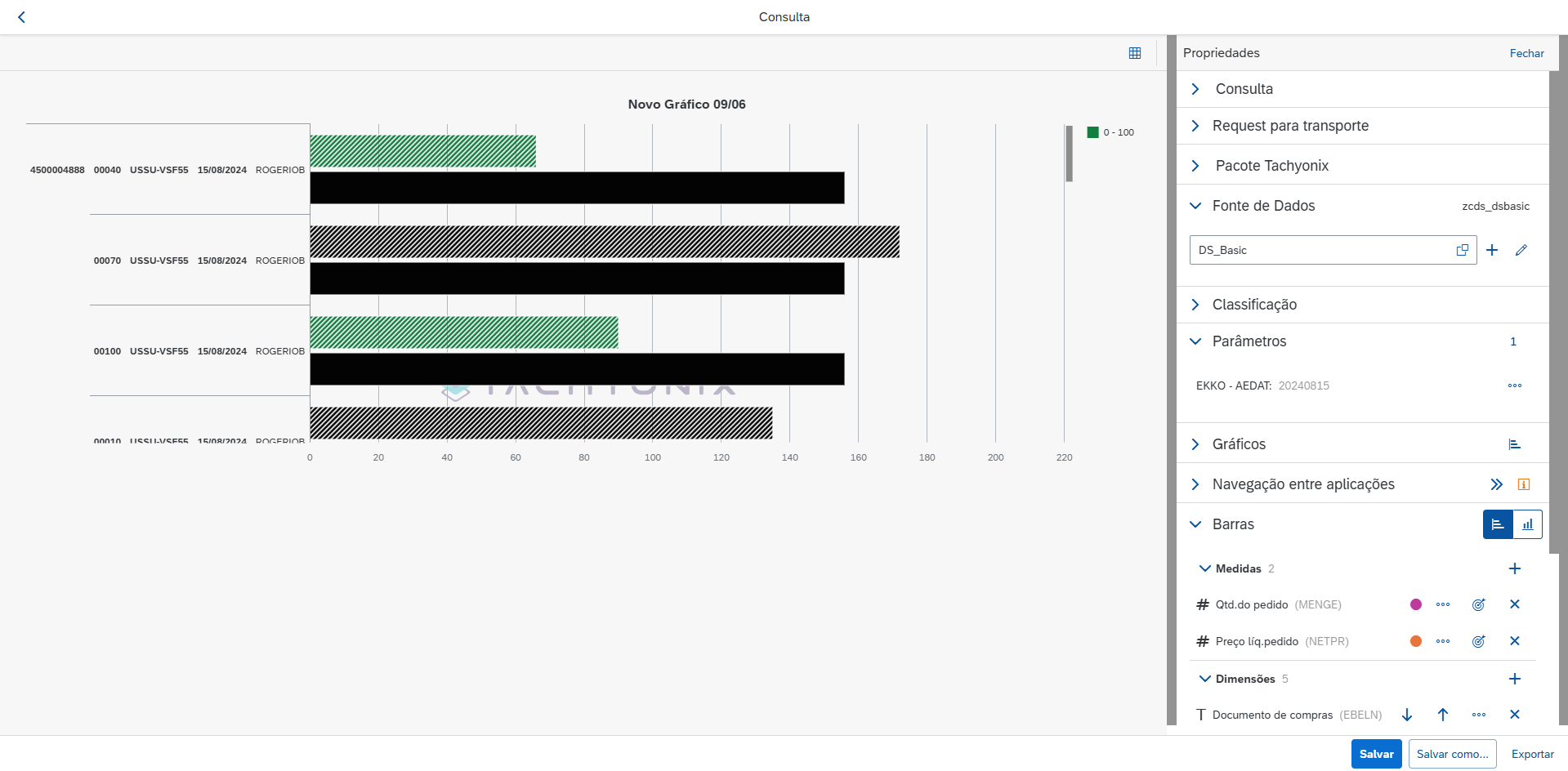
Task: Add a new data source with plus icon
Action: coord(1491,251)
